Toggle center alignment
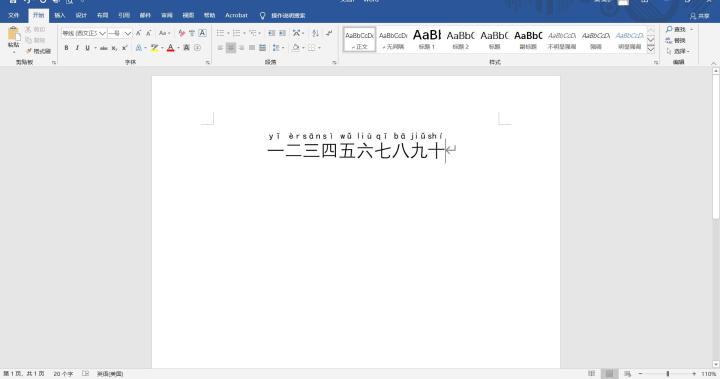This screenshot has height=379, width=720. (231, 48)
